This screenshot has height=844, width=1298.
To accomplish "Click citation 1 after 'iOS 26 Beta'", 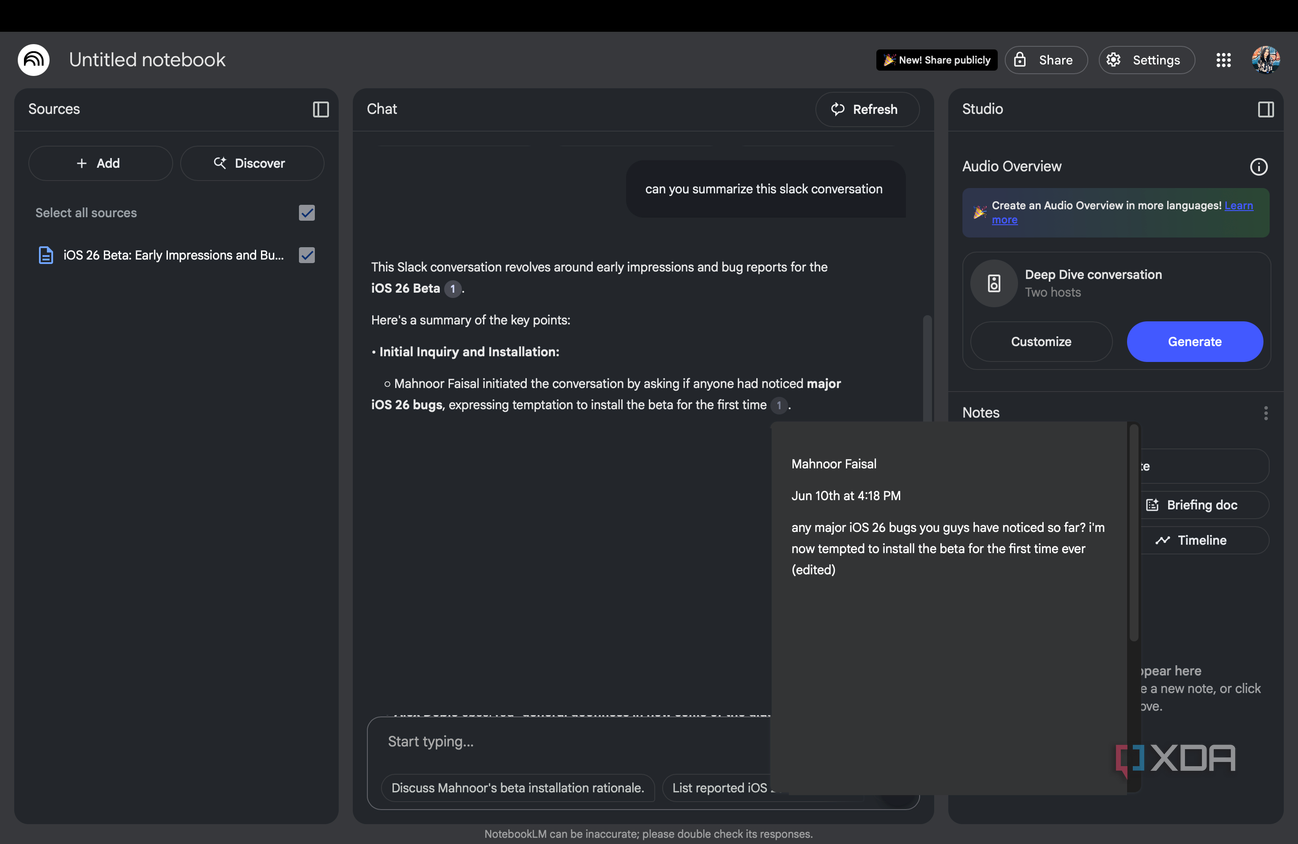I will [452, 288].
